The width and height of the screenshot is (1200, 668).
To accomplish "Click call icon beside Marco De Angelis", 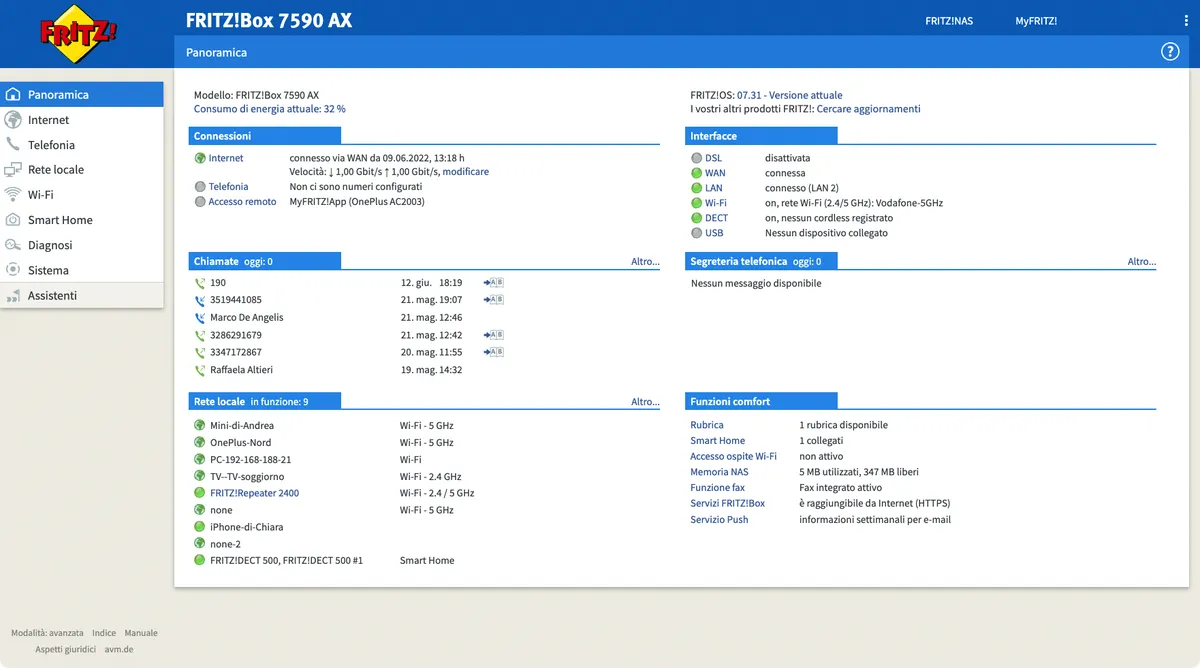I will coord(200,318).
